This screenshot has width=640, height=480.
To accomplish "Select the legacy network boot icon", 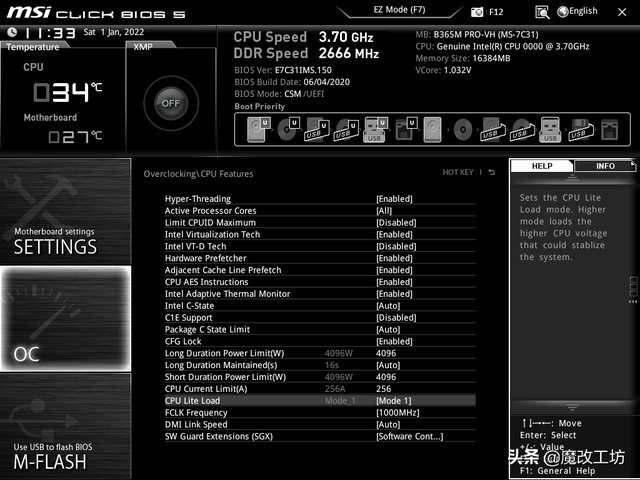I will tap(610, 129).
